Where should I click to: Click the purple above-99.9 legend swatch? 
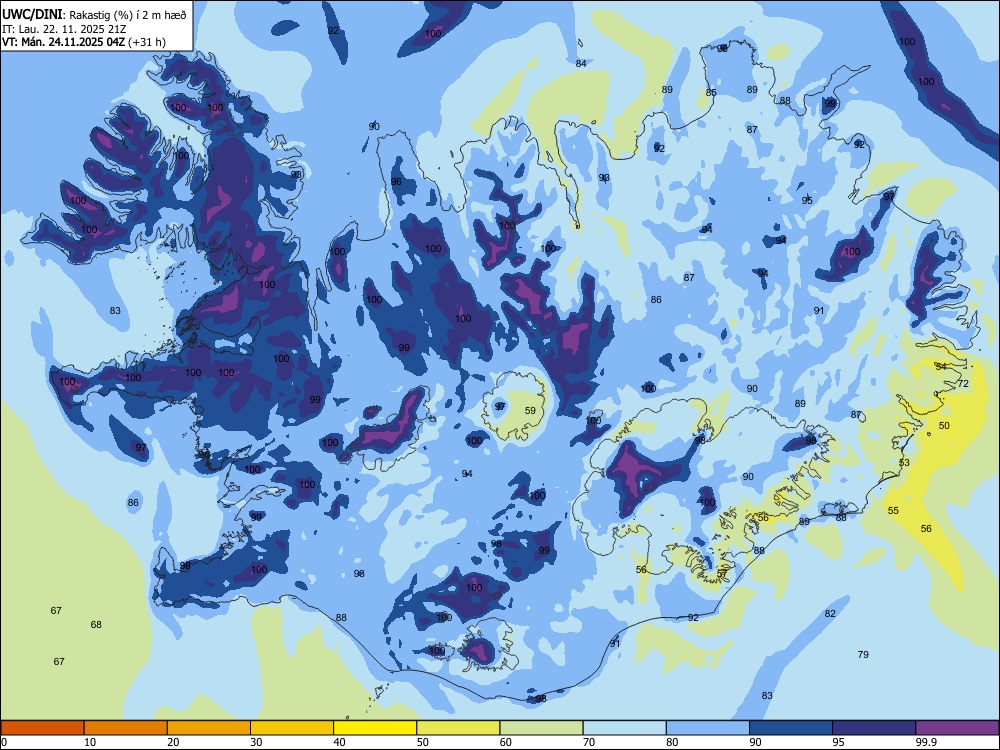click(957, 728)
